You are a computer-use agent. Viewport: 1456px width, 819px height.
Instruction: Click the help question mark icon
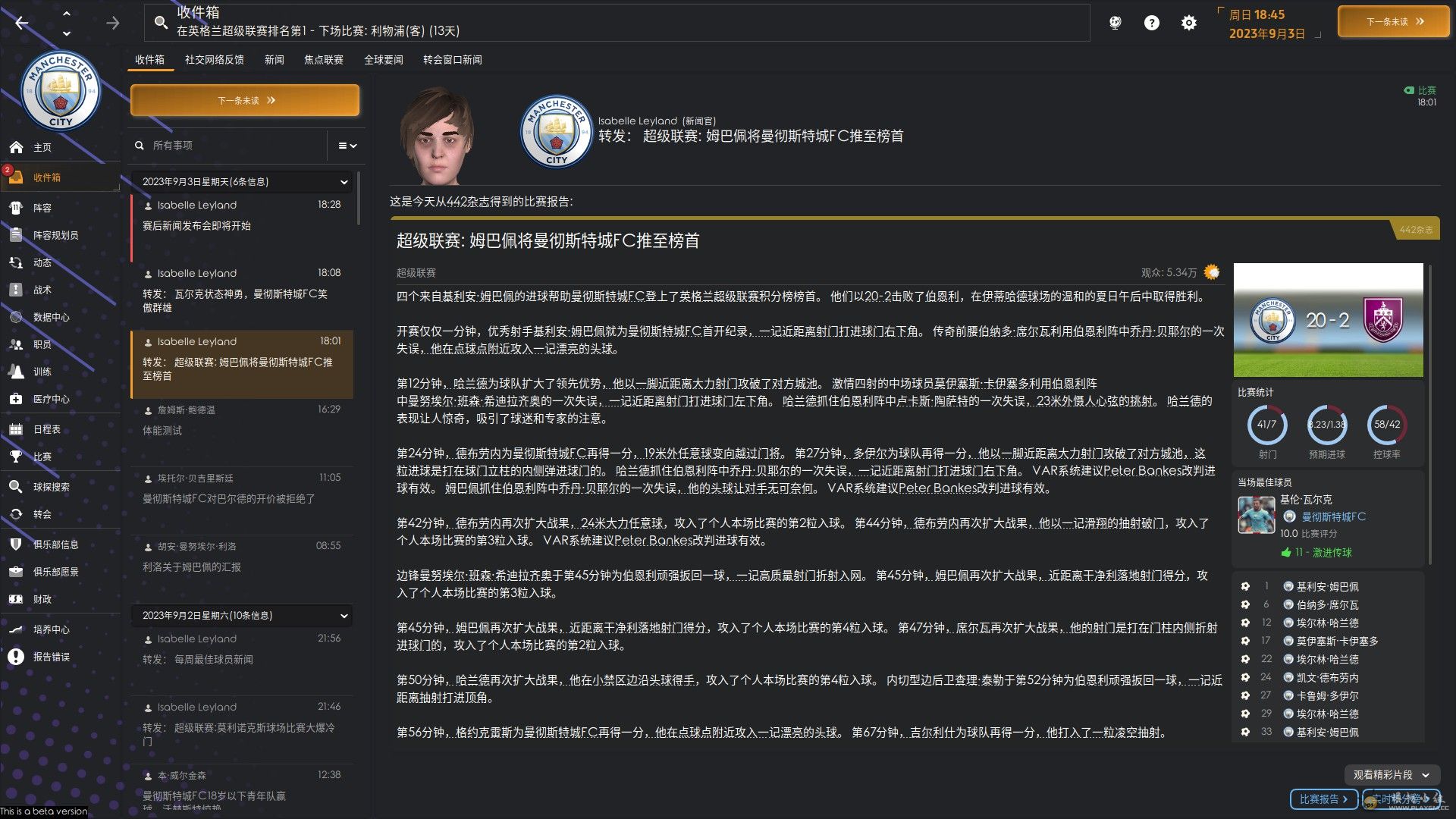click(1151, 23)
